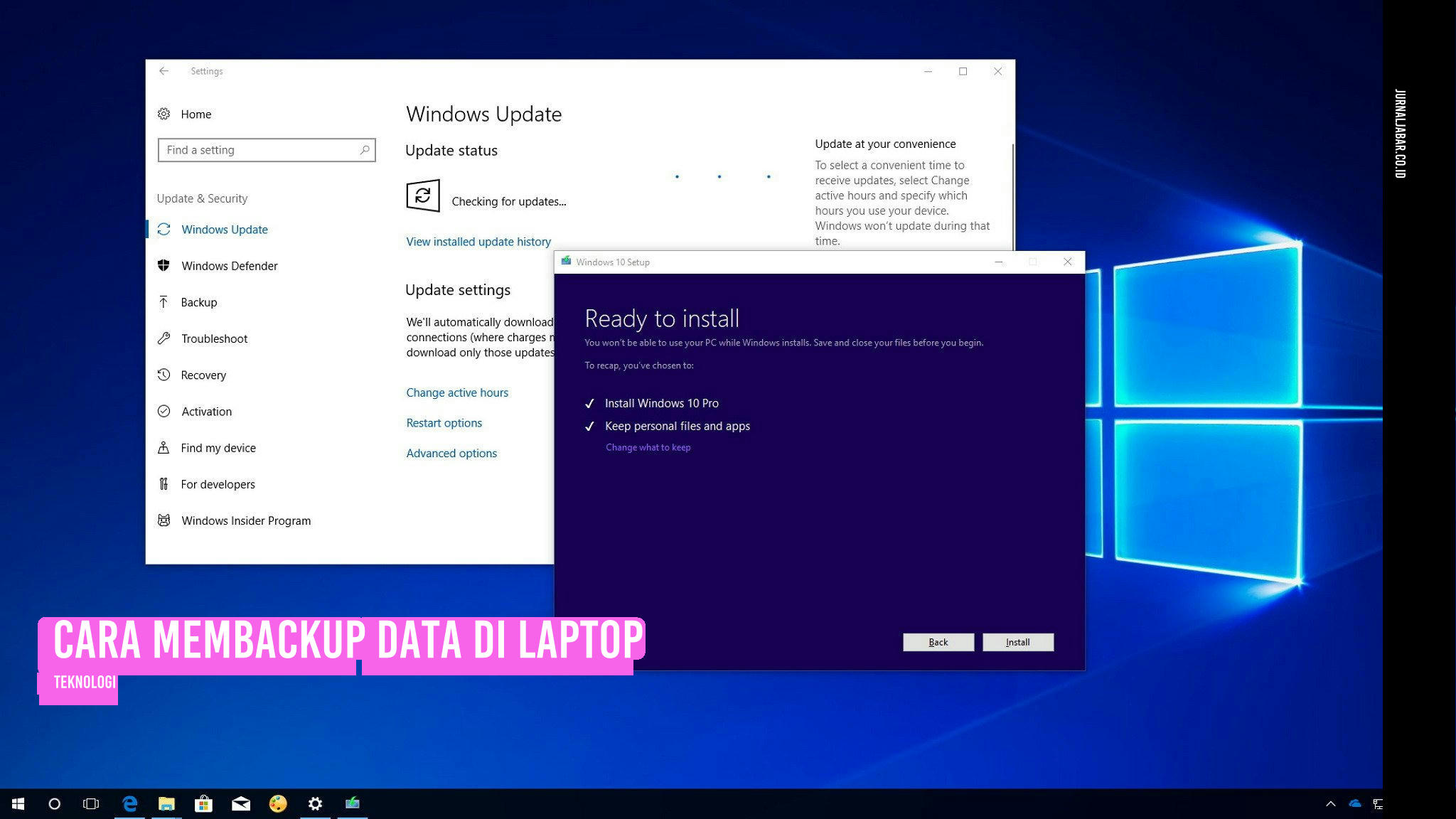Select the Windows Insider Program cat icon
The width and height of the screenshot is (1456, 819).
click(164, 520)
